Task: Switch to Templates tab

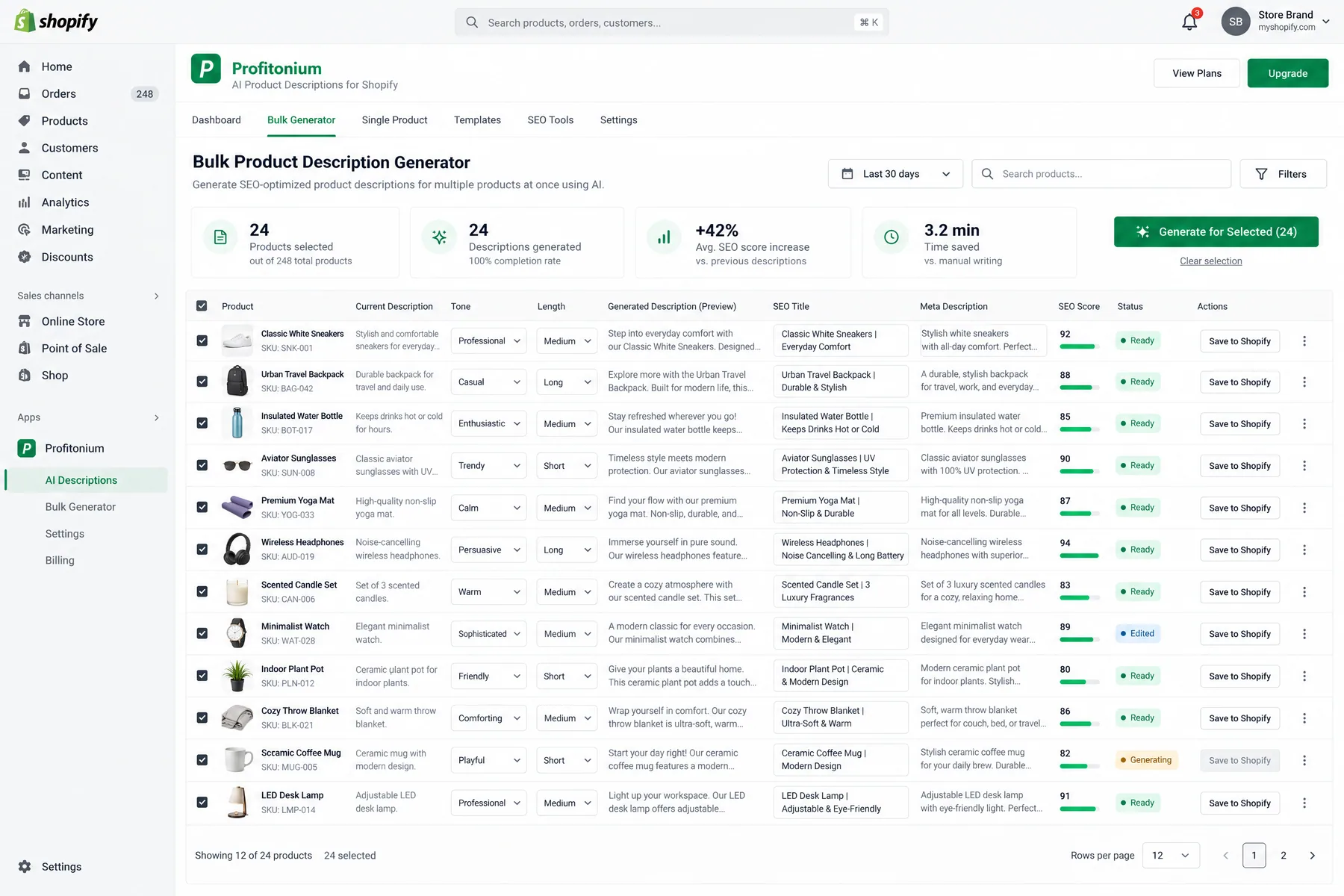Action: (x=477, y=120)
